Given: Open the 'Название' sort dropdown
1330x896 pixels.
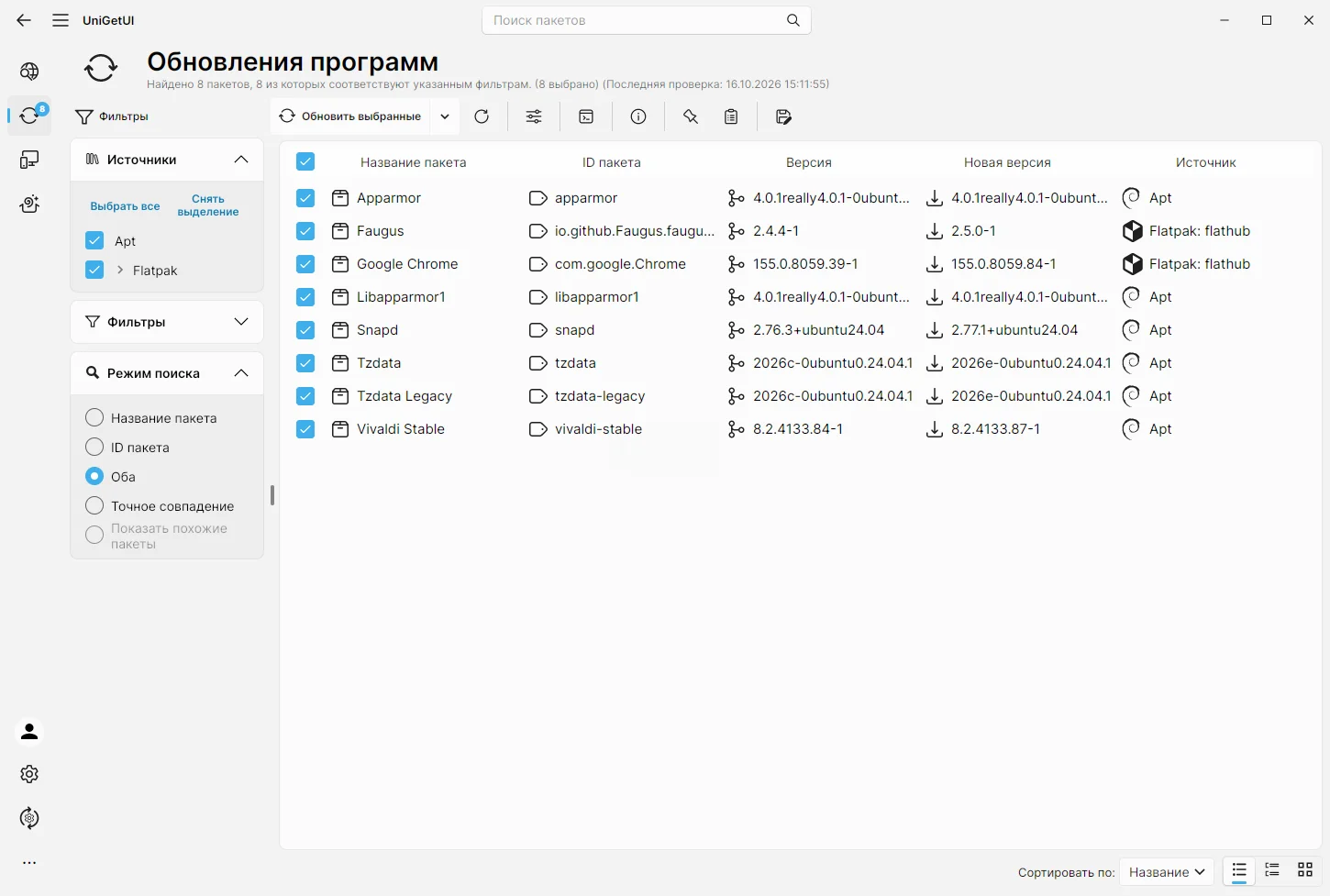Looking at the screenshot, I should click(1167, 872).
